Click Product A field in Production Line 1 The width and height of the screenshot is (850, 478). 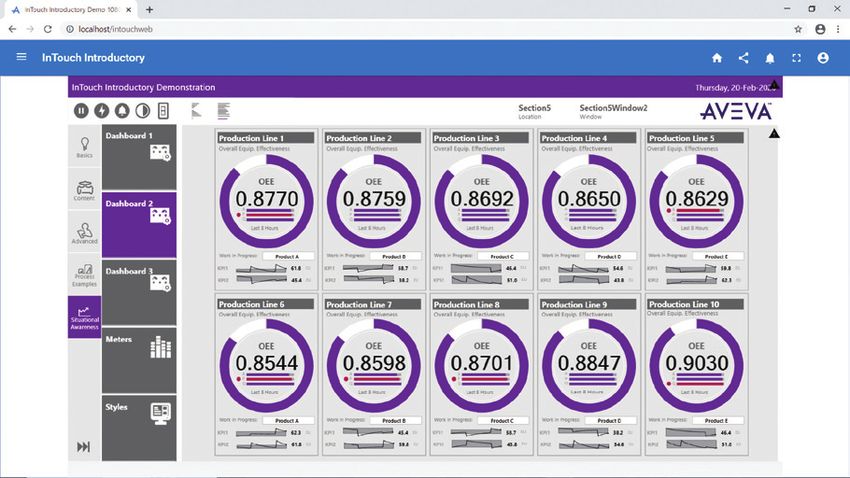click(x=288, y=256)
